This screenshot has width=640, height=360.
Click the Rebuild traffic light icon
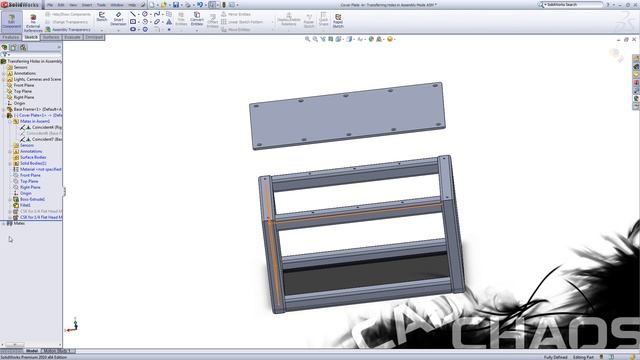(x=224, y=5)
